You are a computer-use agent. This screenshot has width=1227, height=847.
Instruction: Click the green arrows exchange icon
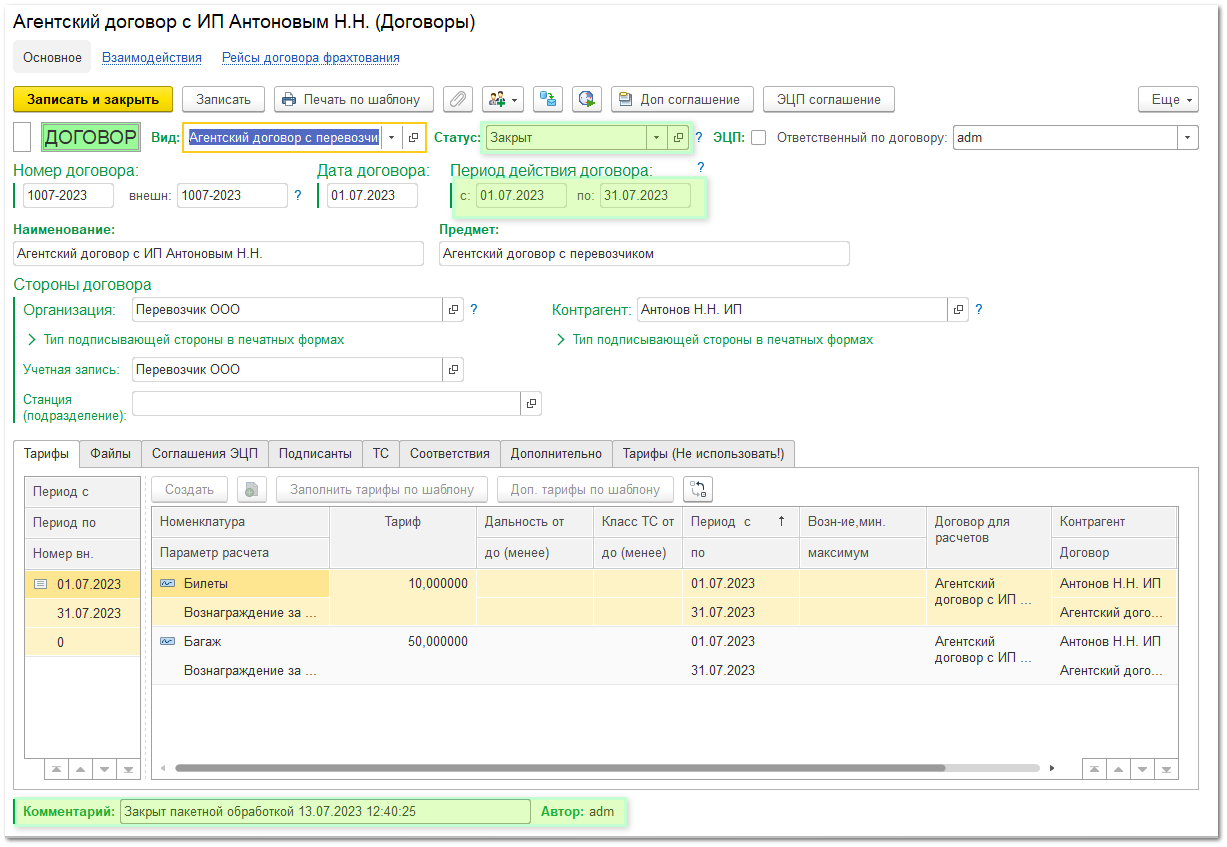547,99
